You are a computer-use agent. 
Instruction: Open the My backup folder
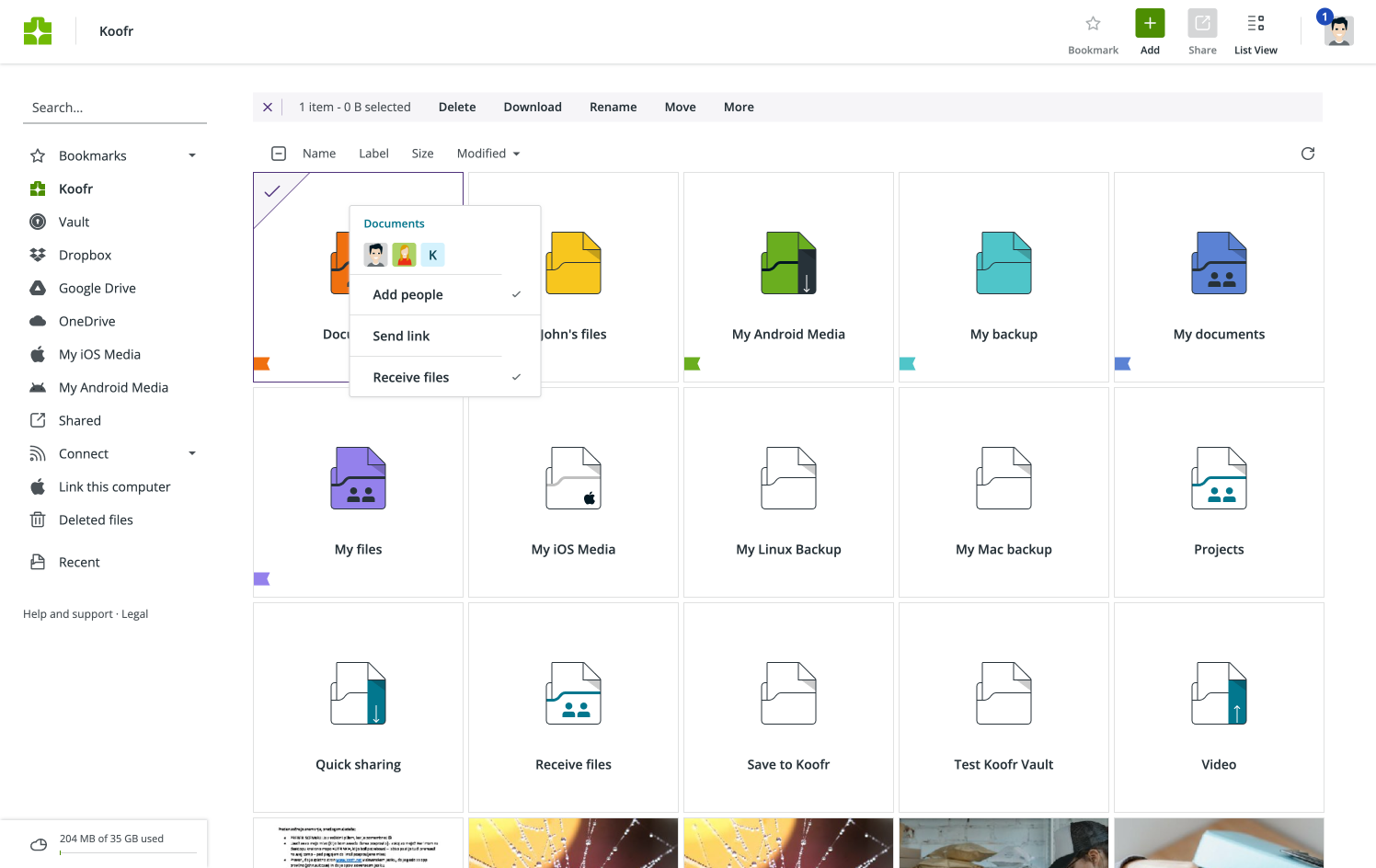[x=1003, y=277]
